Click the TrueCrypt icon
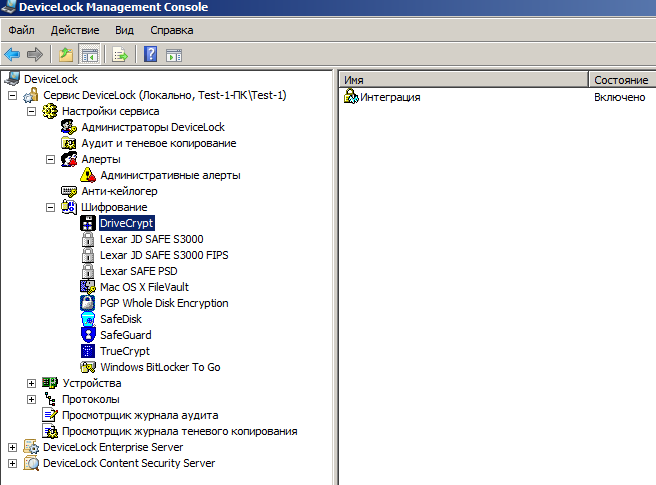The height and width of the screenshot is (485, 656). (88, 351)
